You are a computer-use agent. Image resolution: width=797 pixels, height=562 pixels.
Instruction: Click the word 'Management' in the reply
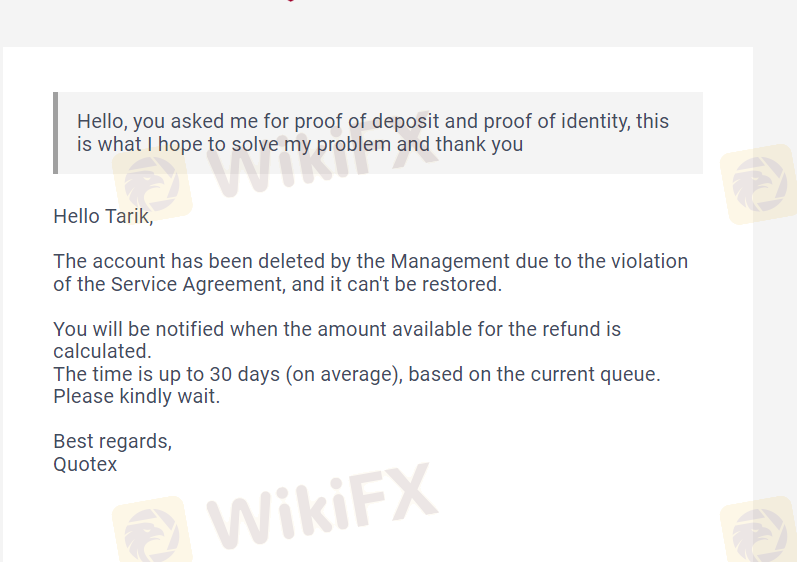click(450, 261)
